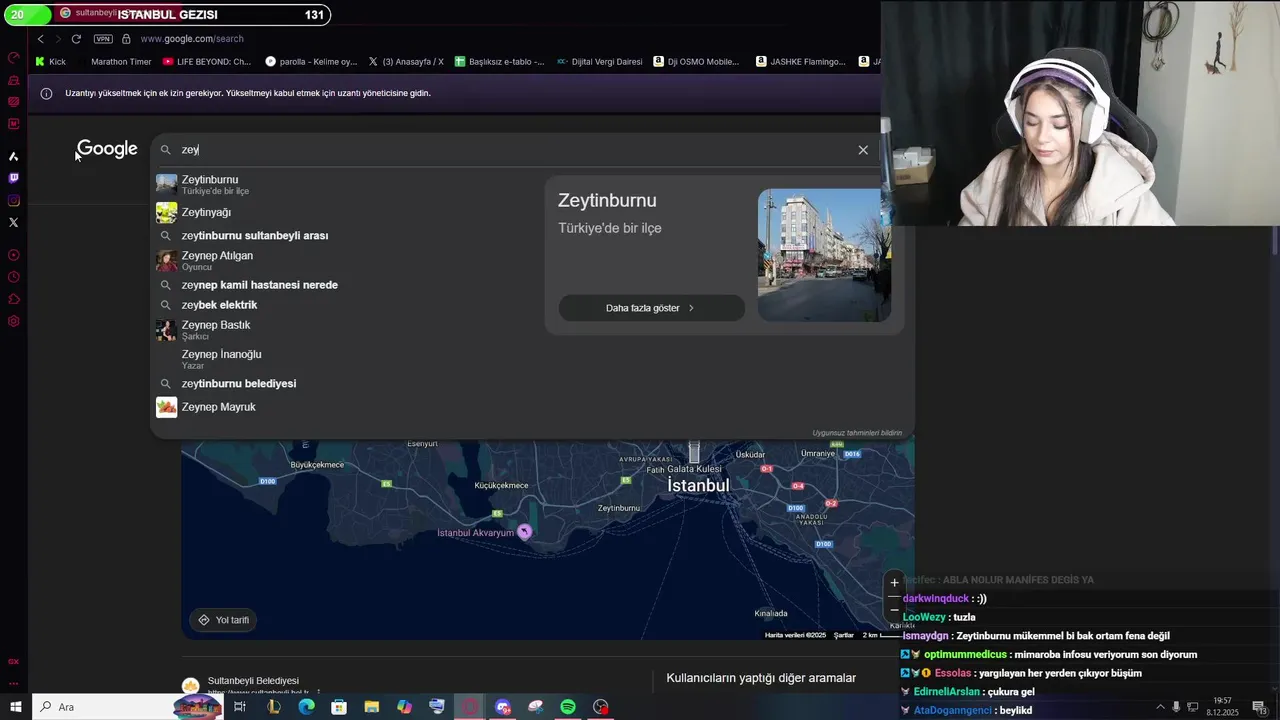Click 'Daha fazla göster' button
Viewport: 1280px width, 720px height.
651,308
